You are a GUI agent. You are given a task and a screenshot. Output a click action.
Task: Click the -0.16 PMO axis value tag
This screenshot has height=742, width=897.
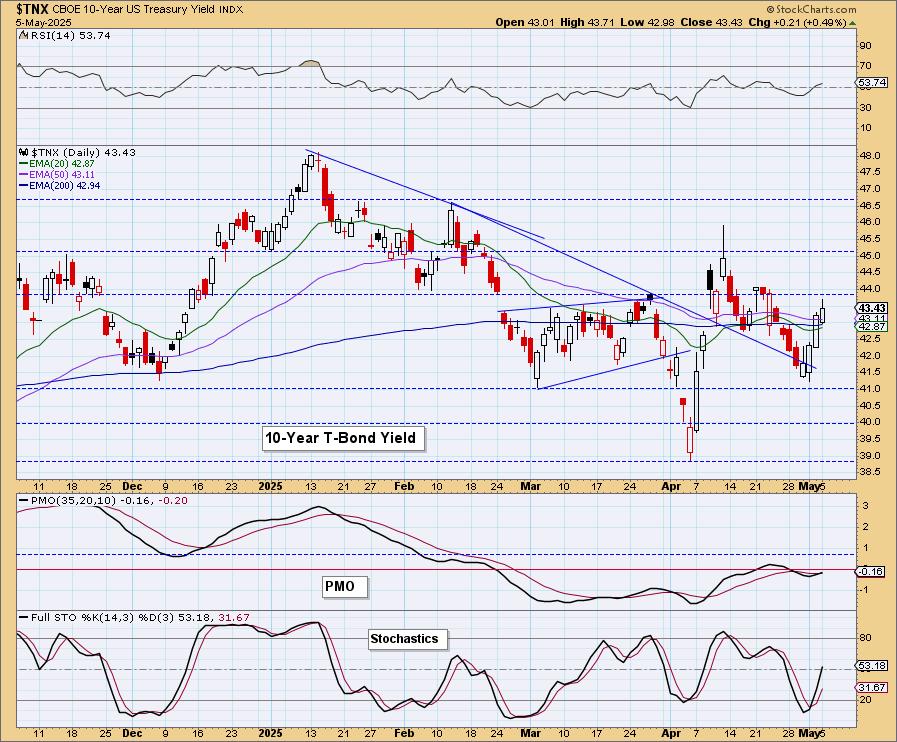(871, 572)
